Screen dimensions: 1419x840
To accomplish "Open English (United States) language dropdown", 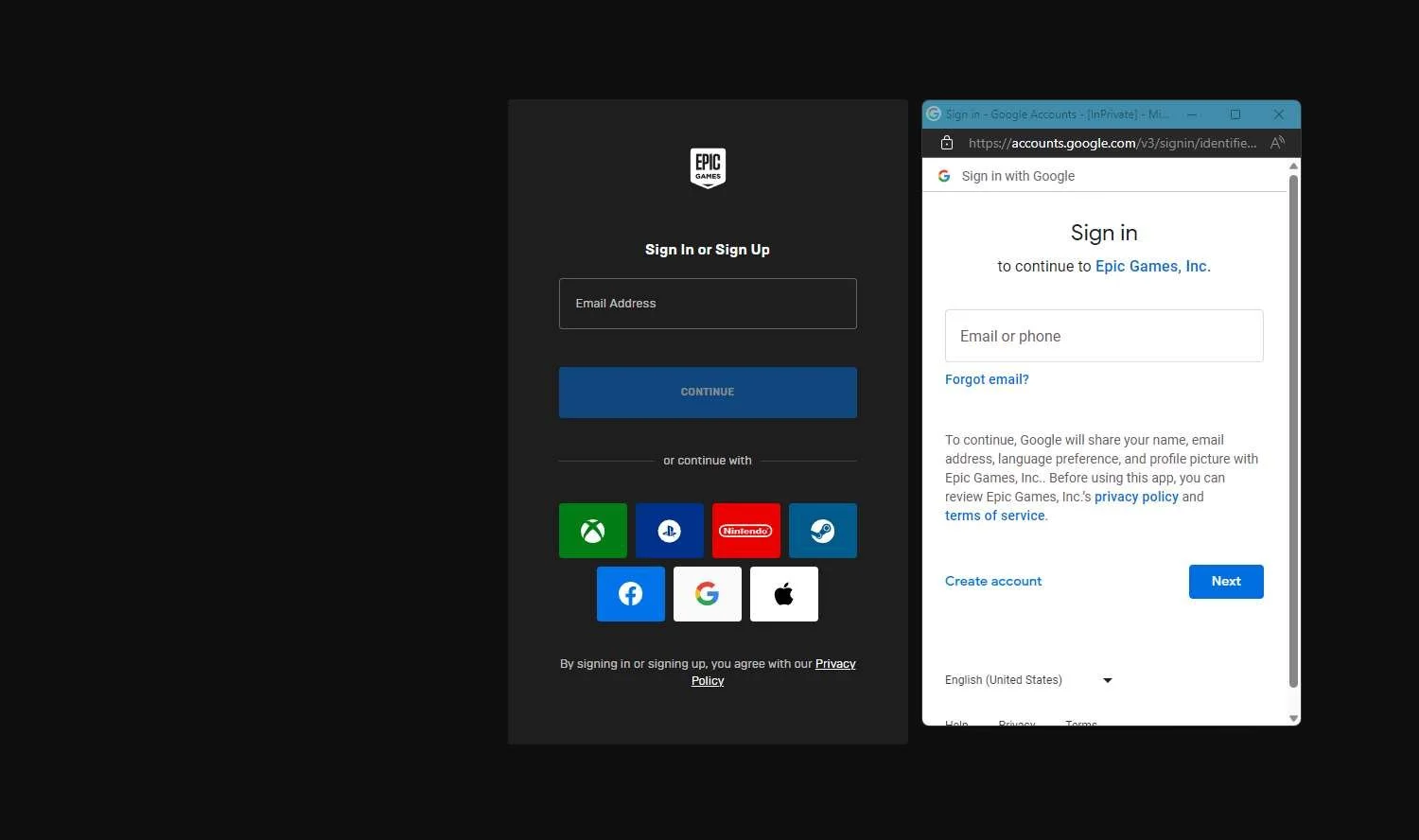I will pos(1029,680).
